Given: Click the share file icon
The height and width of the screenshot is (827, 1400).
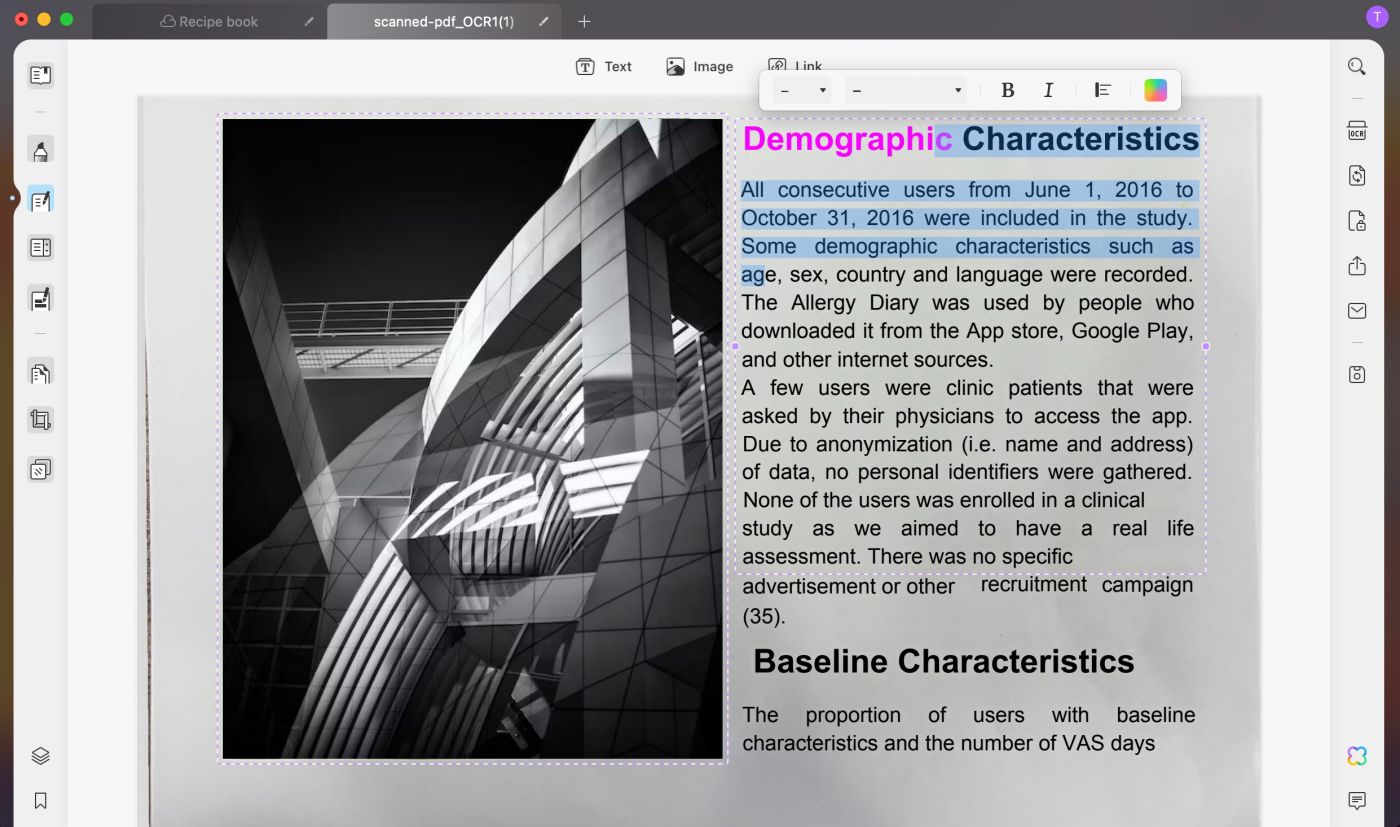Looking at the screenshot, I should [x=1356, y=266].
